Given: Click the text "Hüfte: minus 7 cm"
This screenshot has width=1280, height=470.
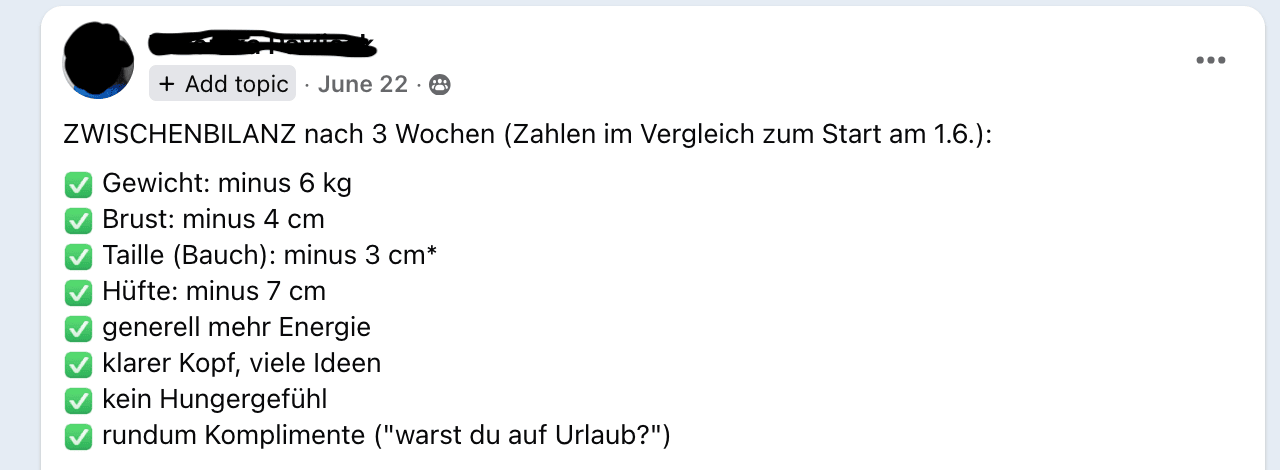Looking at the screenshot, I should pyautogui.click(x=214, y=292).
